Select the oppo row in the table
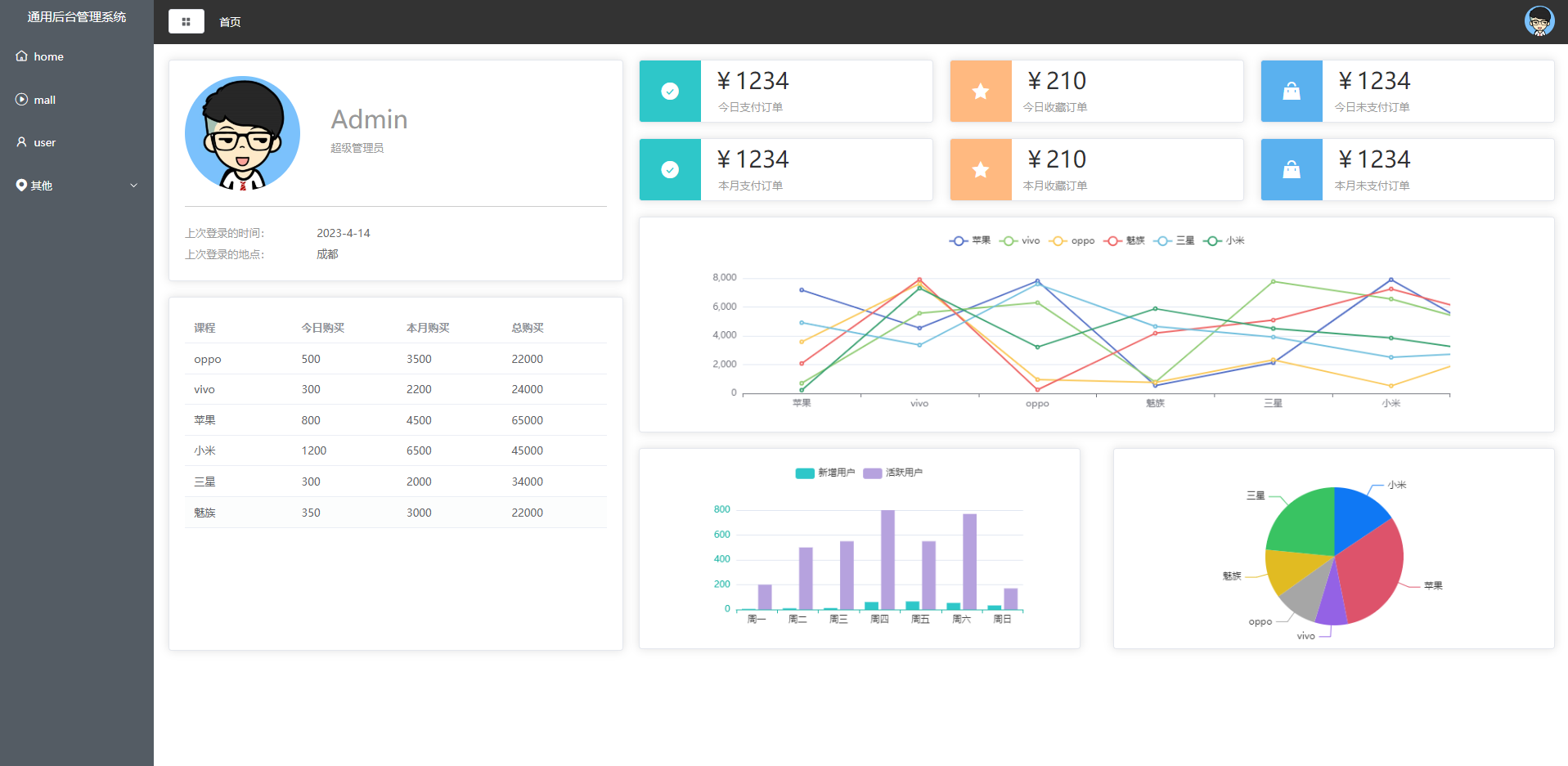 point(396,359)
